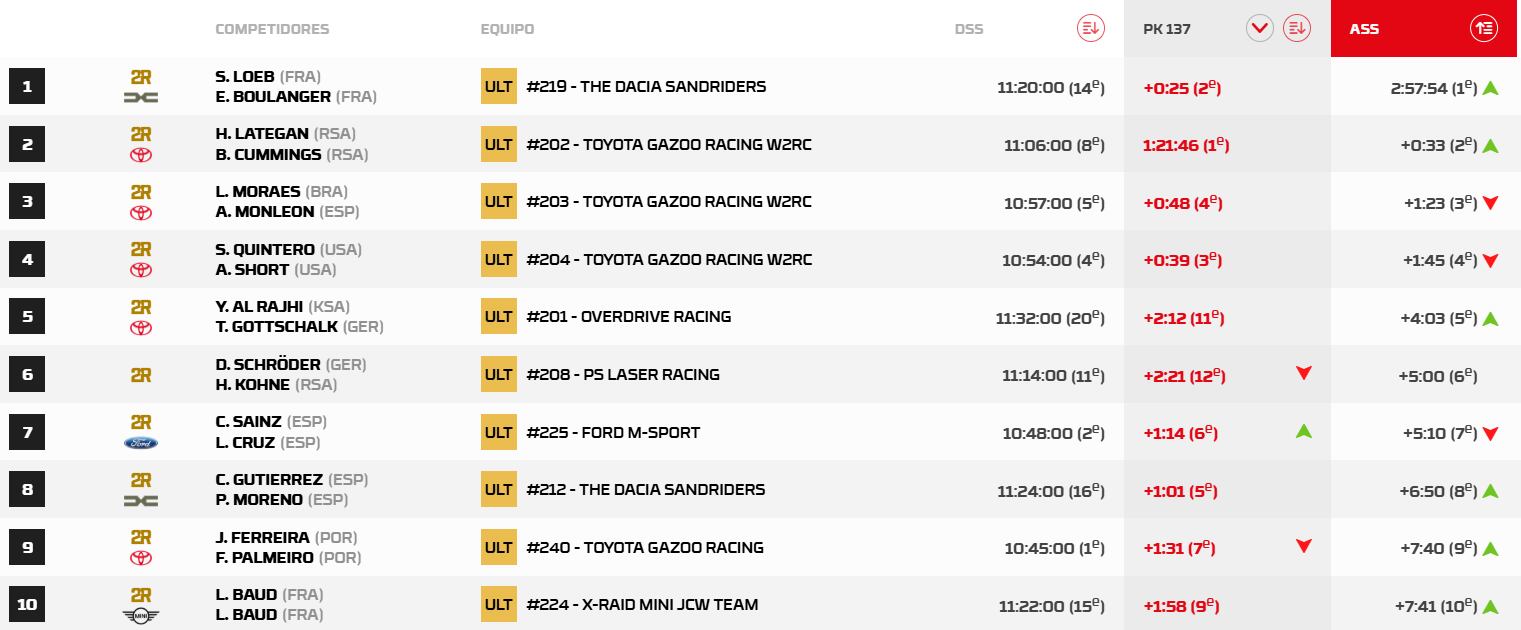The image size is (1521, 630).
Task: Click the green up arrow in C. Sainz's PK 137 cell
Action: pyautogui.click(x=1303, y=432)
